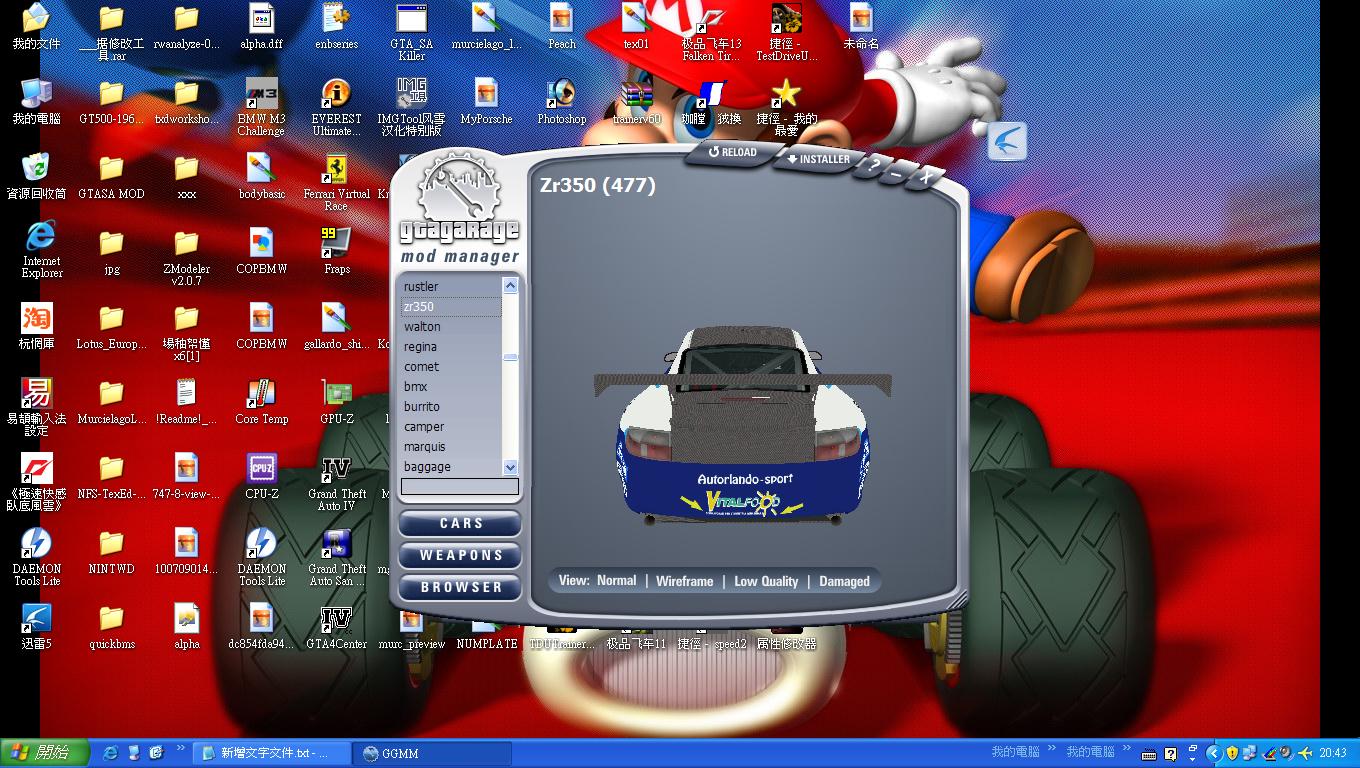Screen dimensions: 1360x768
Task: Select baggage in the vehicle list
Action: click(x=451, y=467)
